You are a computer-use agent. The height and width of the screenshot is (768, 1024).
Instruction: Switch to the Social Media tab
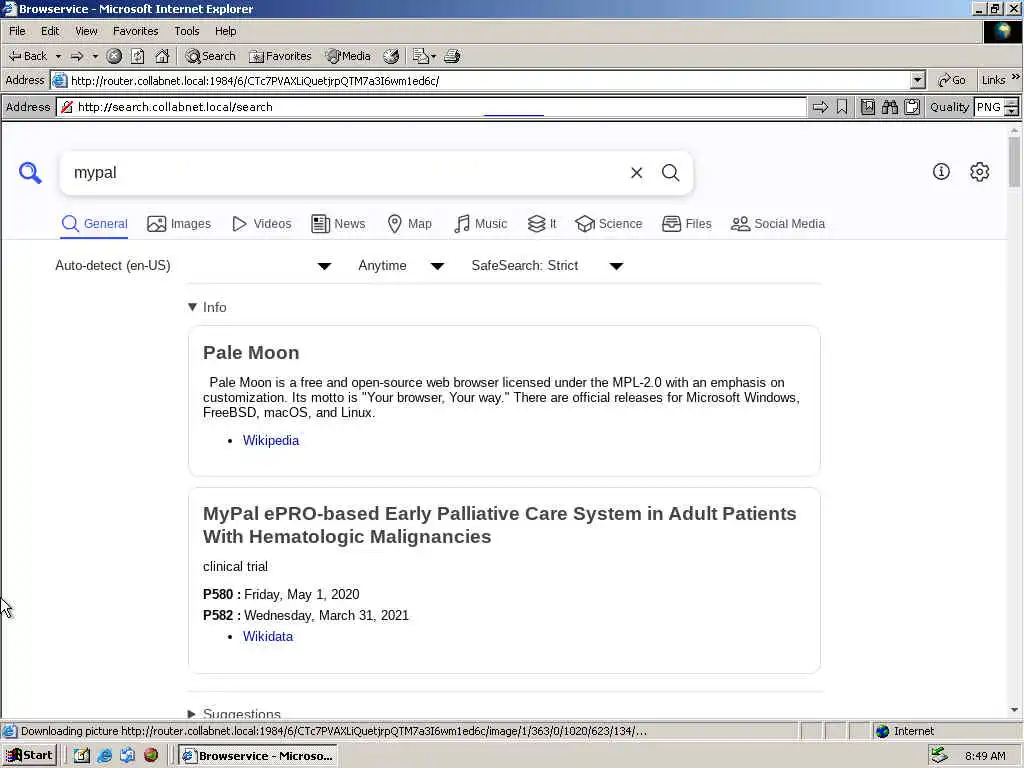pos(778,224)
